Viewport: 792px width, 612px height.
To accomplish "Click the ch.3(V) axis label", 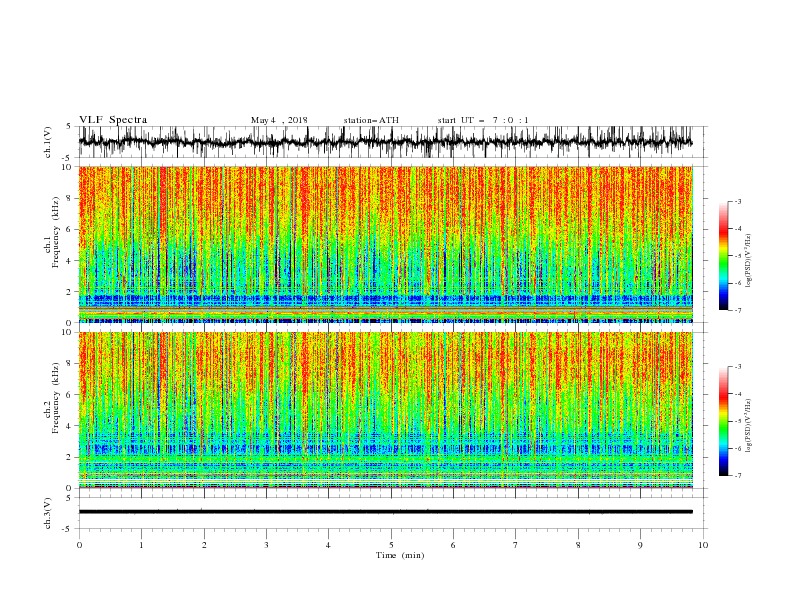I will click(x=48, y=513).
